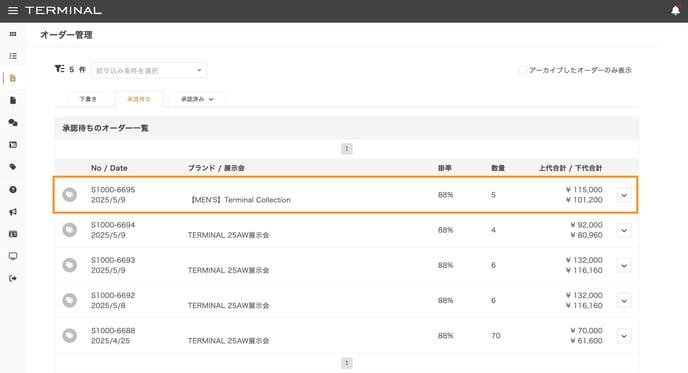Click the chat icon for order S1000-6693
The height and width of the screenshot is (373, 688).
[x=69, y=265]
